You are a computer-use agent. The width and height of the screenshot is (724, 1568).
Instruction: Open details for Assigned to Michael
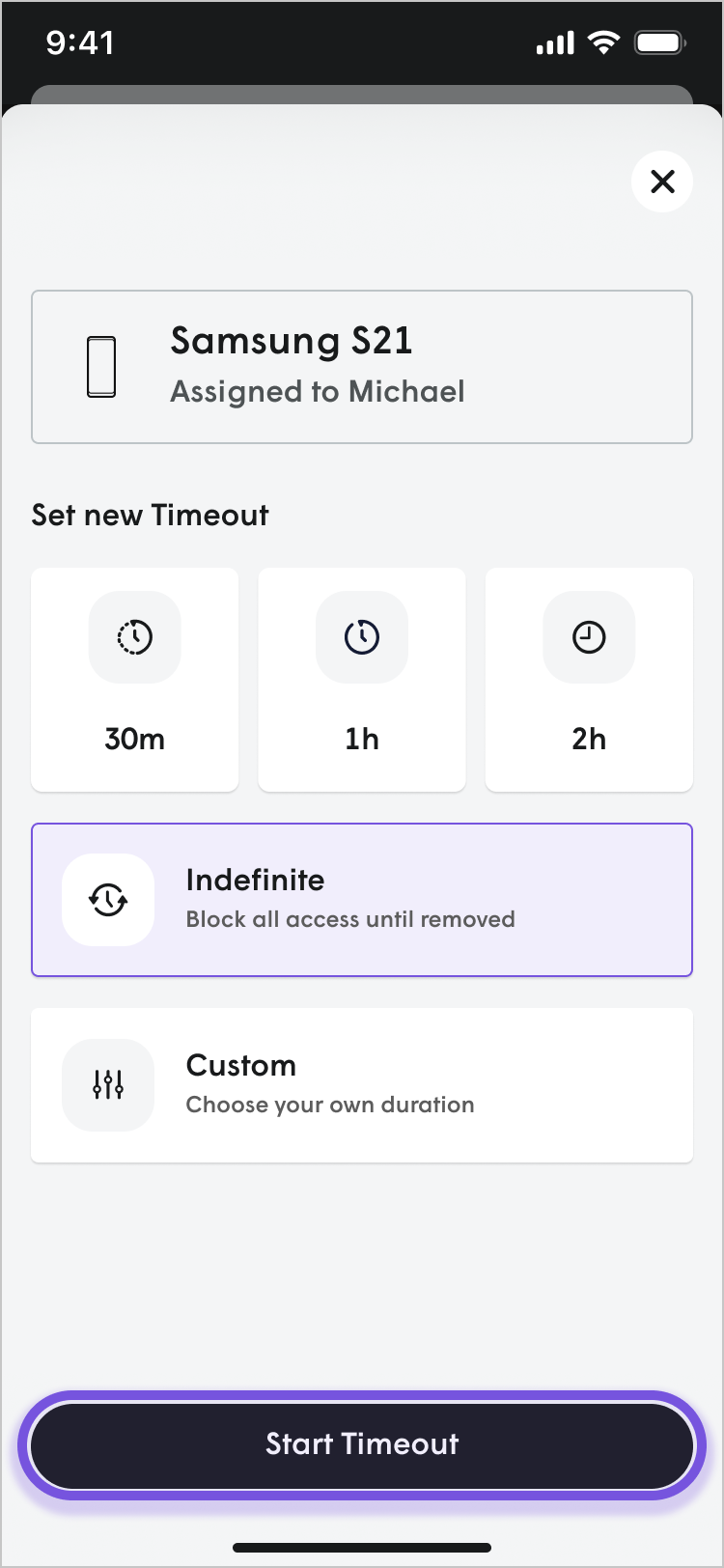(x=318, y=391)
